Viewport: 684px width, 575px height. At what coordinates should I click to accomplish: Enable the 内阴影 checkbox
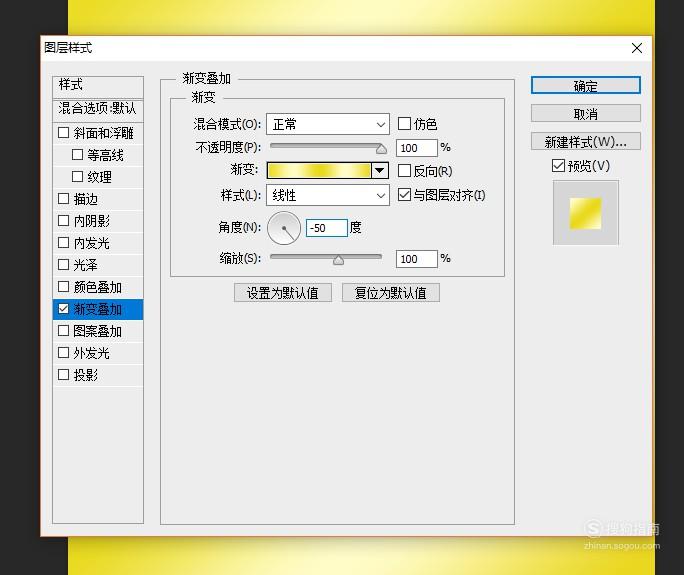[x=64, y=220]
